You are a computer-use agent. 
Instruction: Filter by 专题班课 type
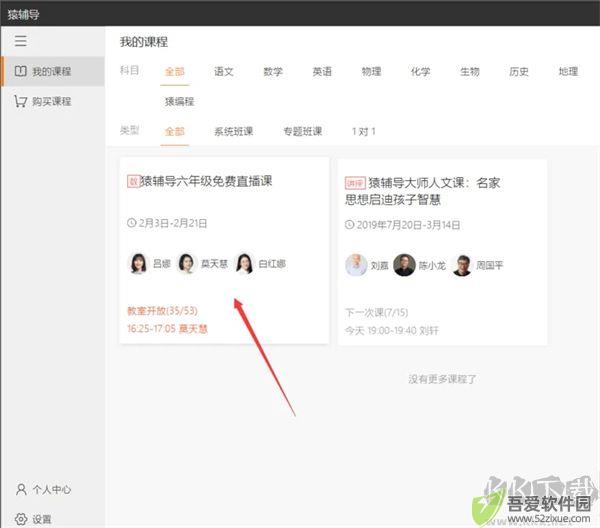[x=302, y=132]
